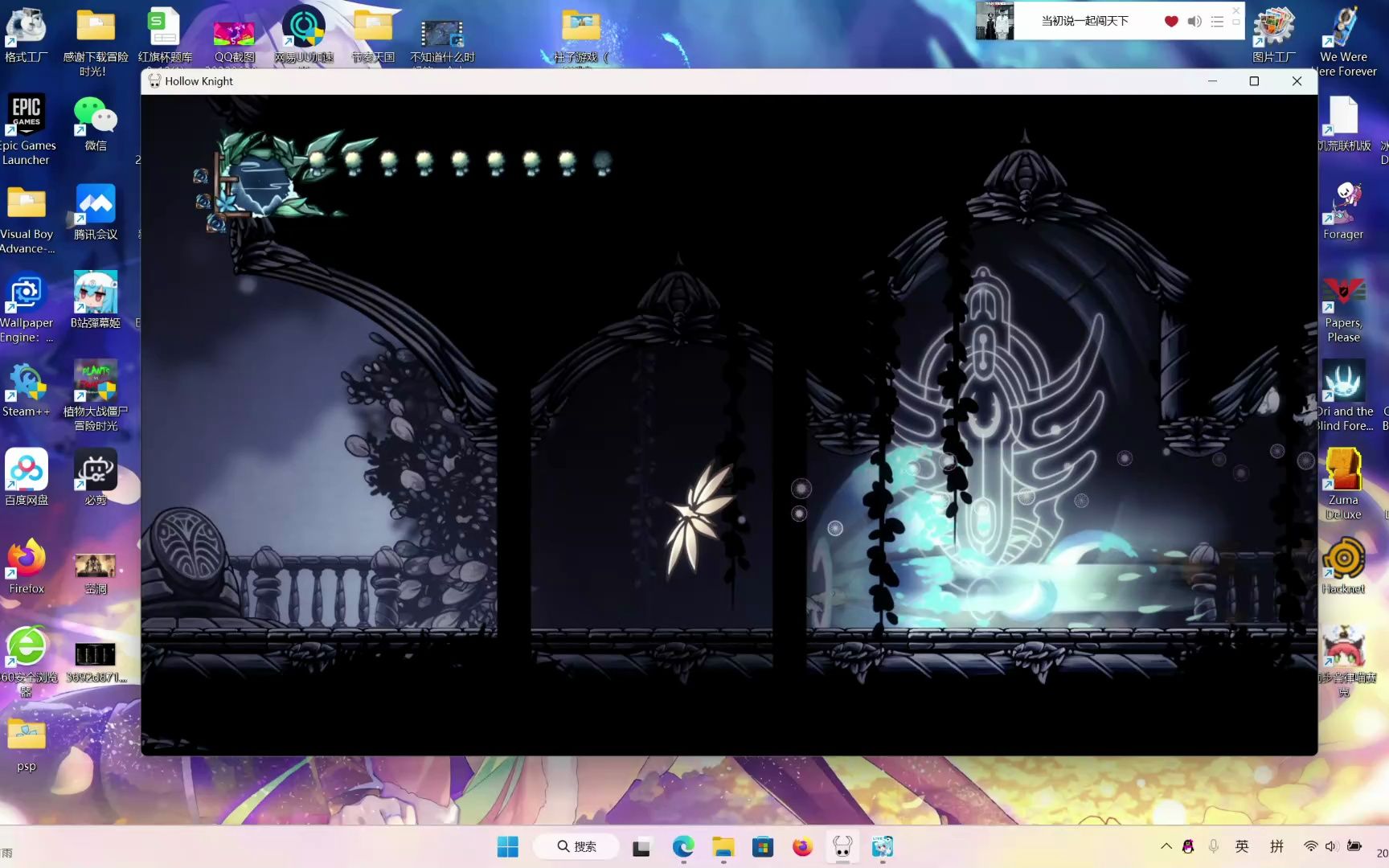Launch Steam++ shortcut

(26, 390)
